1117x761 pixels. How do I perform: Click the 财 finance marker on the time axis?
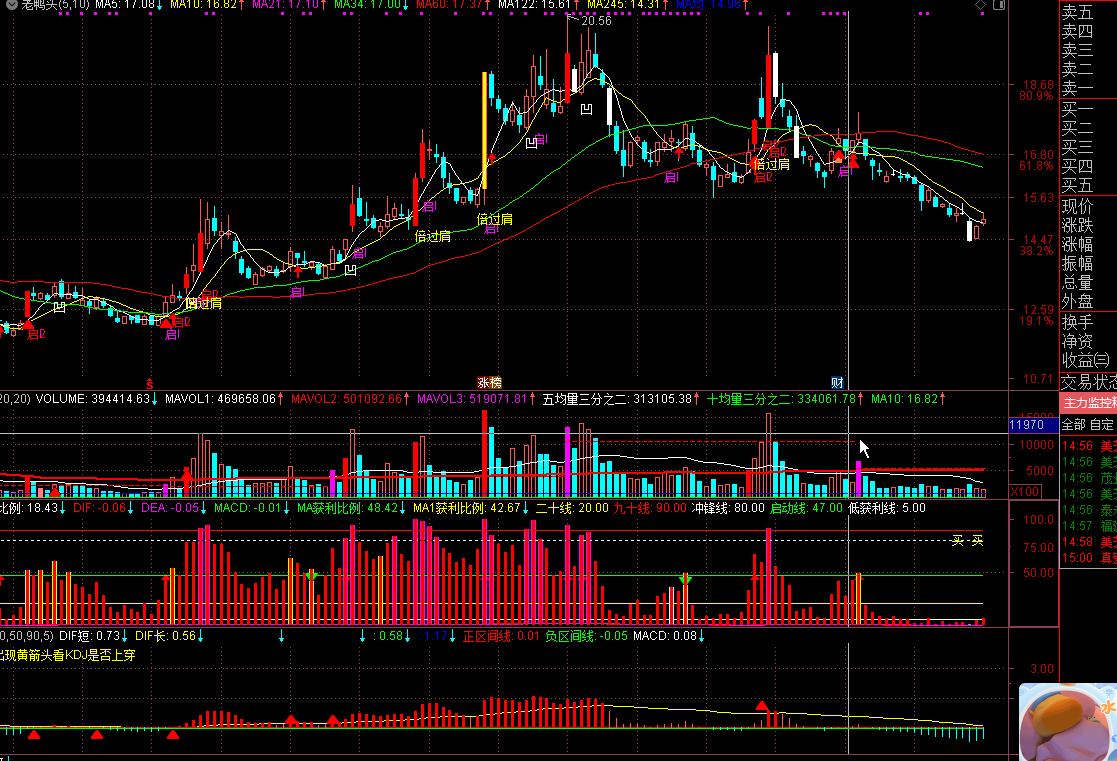click(837, 383)
